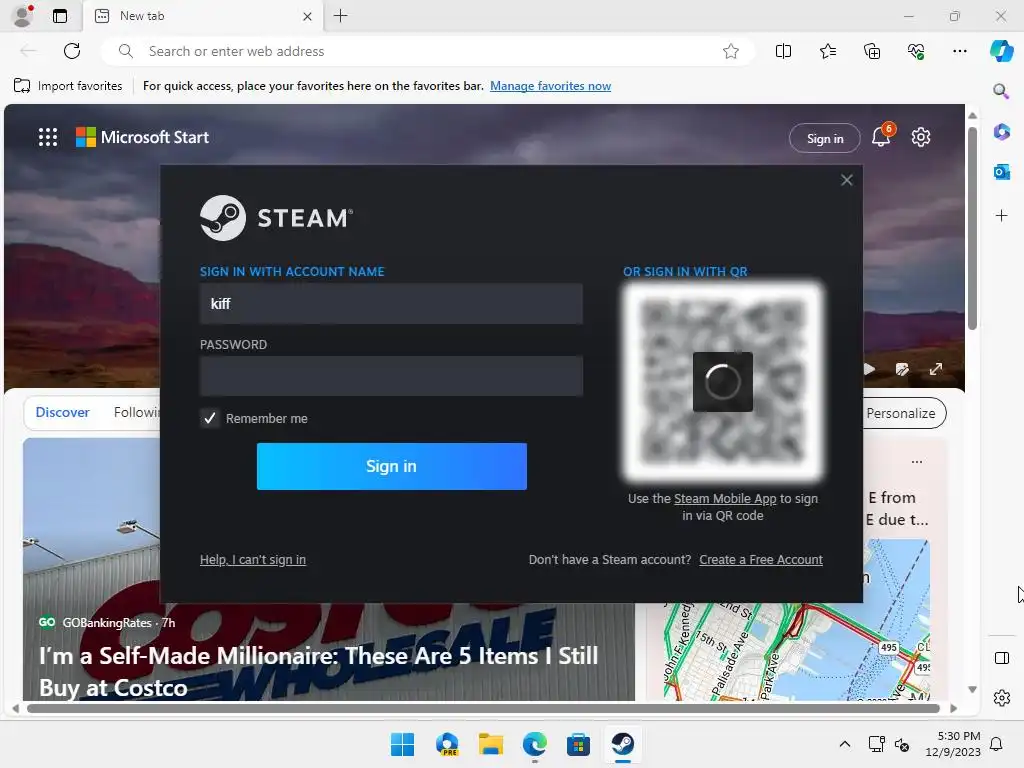
Task: Select the New tab browser tab
Action: (202, 16)
